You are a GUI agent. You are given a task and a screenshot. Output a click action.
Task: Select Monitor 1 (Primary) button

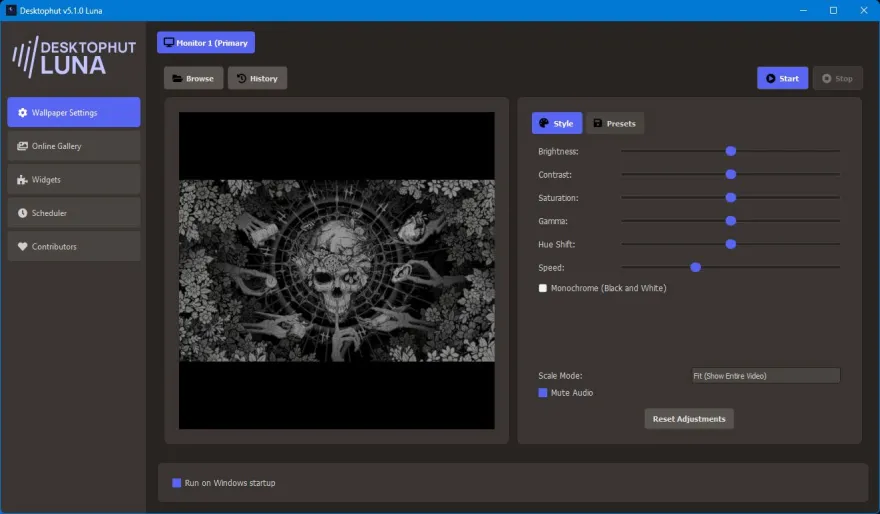206,43
